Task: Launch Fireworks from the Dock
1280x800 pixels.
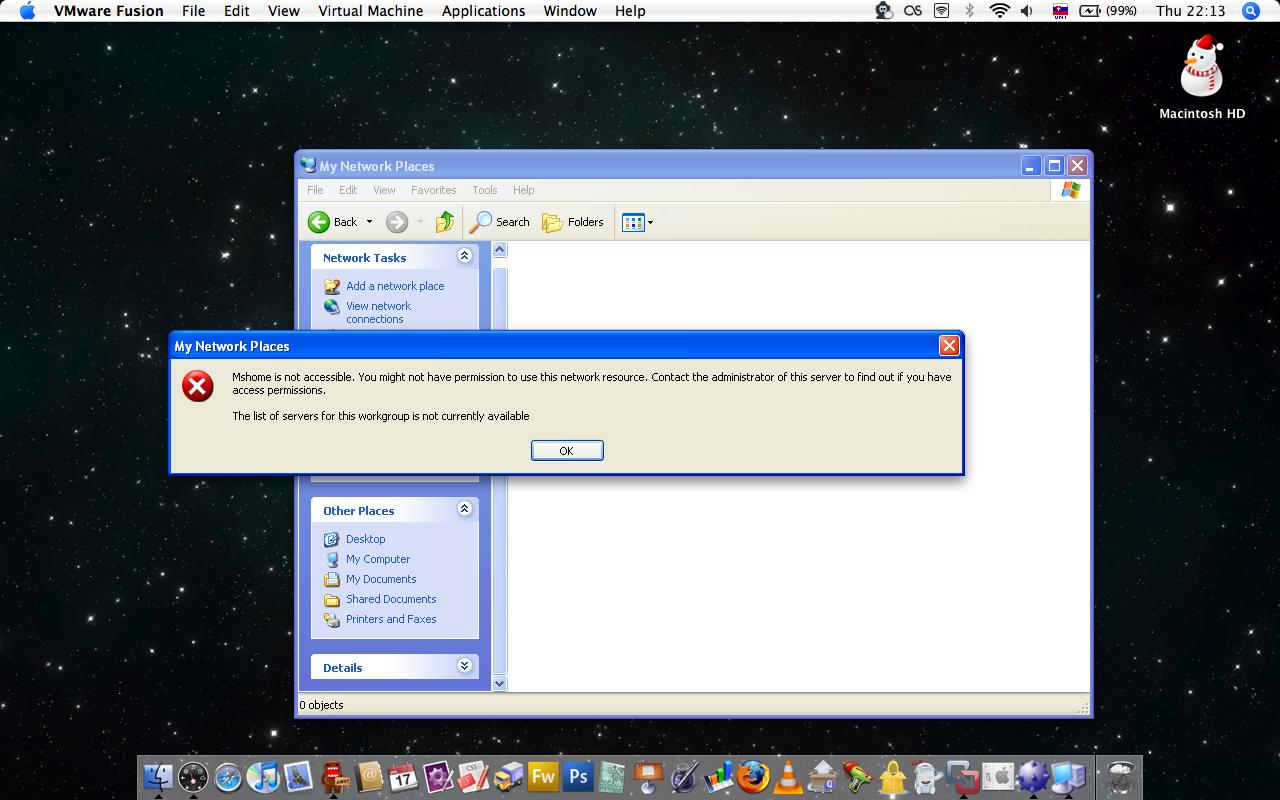Action: click(x=543, y=776)
